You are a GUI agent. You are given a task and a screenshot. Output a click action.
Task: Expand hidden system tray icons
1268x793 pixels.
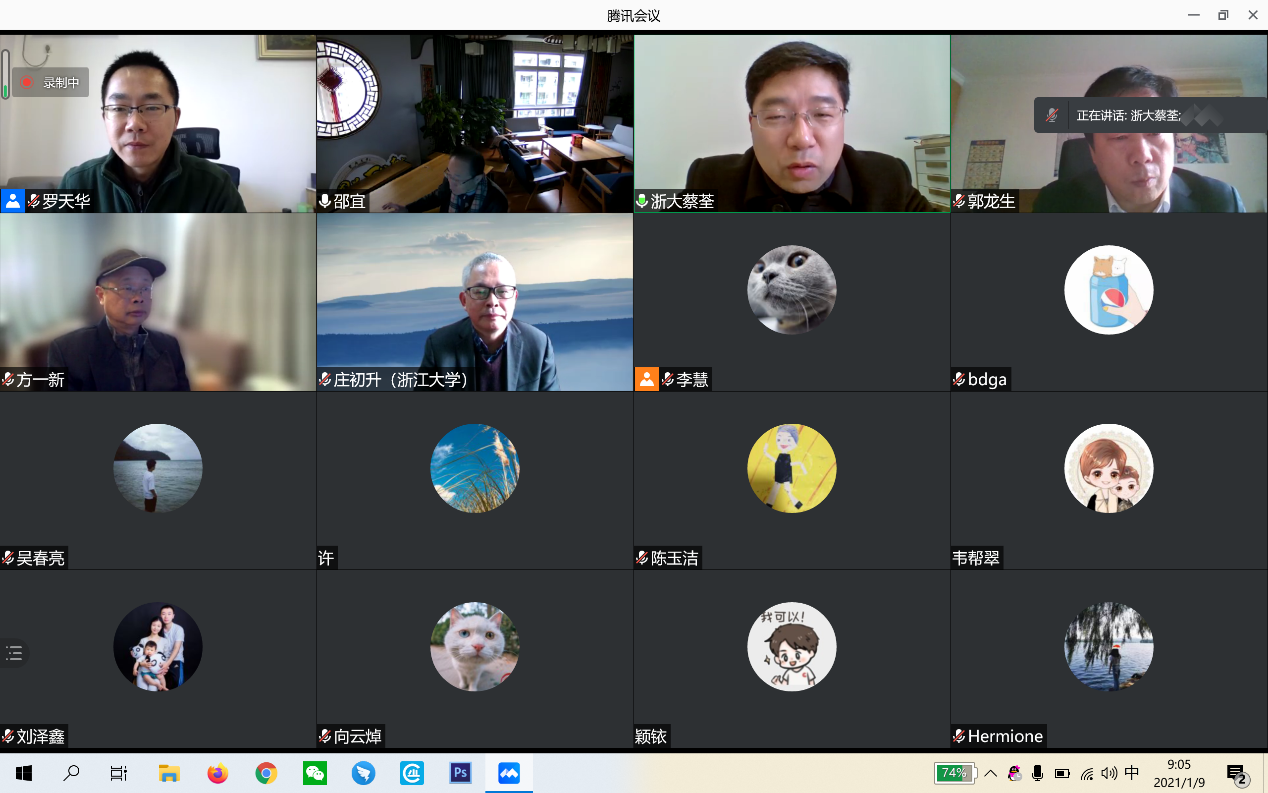pyautogui.click(x=991, y=773)
